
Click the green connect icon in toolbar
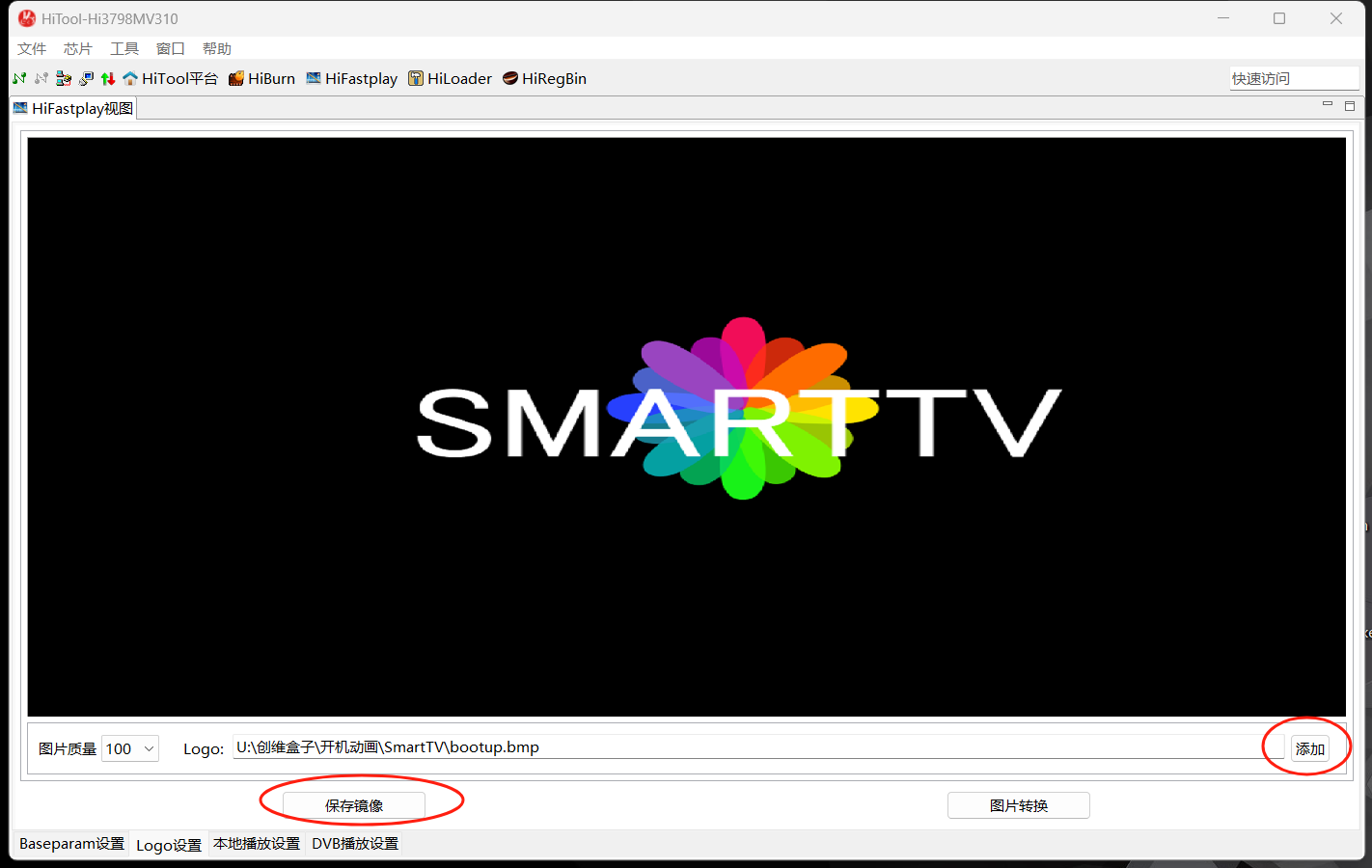pyautogui.click(x=19, y=78)
